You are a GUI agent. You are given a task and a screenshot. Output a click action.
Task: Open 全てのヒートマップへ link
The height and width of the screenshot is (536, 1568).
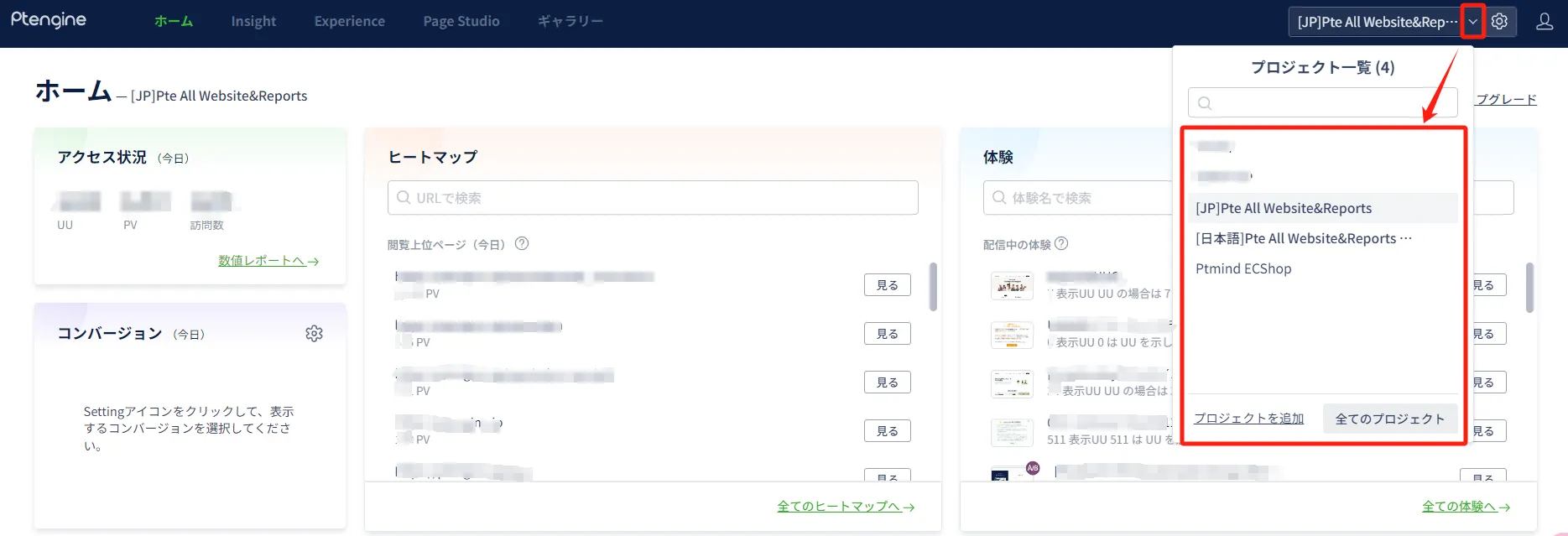(845, 507)
